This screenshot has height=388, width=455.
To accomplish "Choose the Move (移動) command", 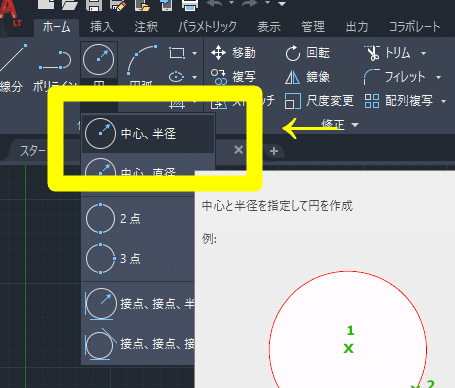I will pyautogui.click(x=234, y=53).
